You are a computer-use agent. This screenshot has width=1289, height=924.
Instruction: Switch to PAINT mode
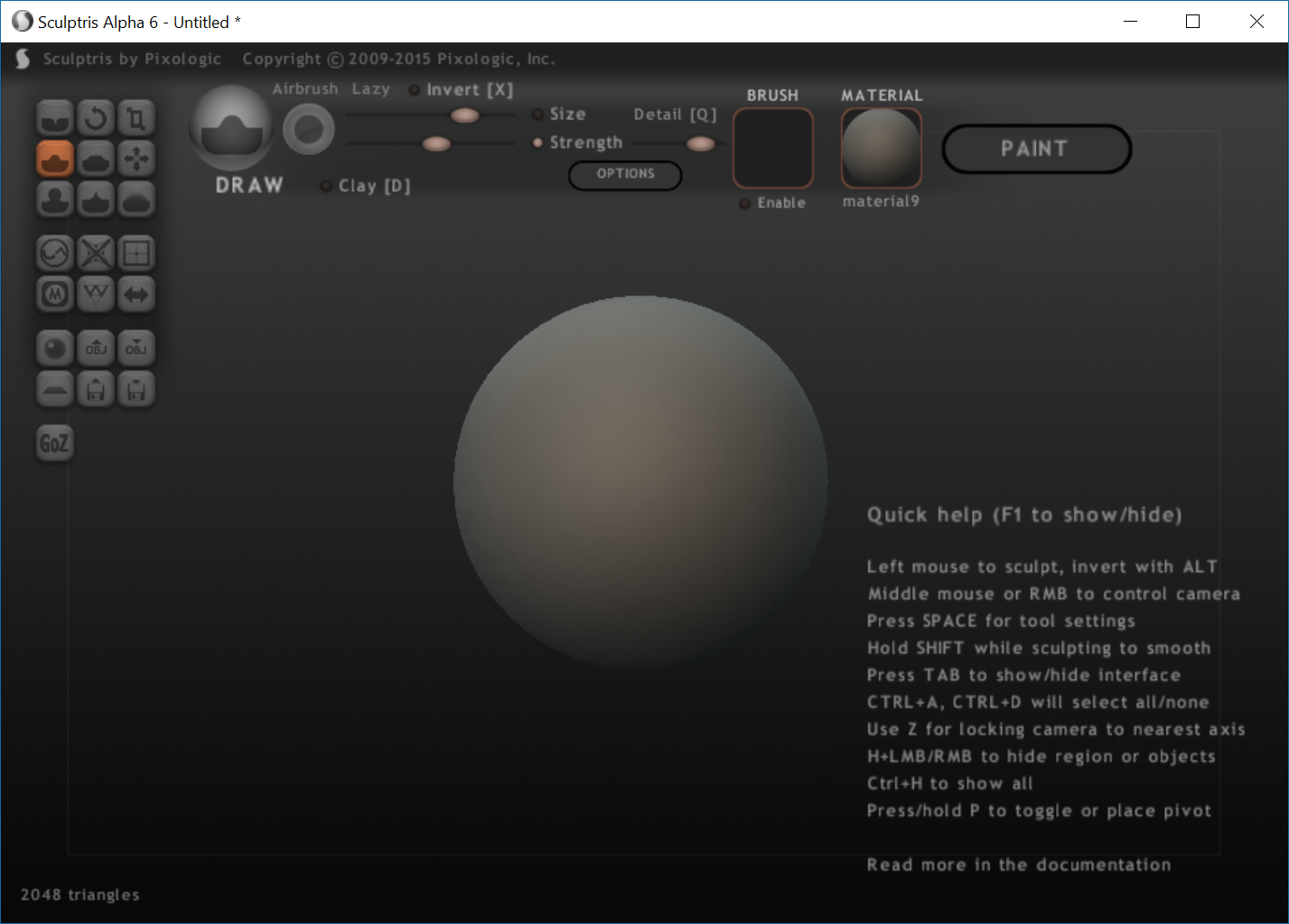point(1036,149)
